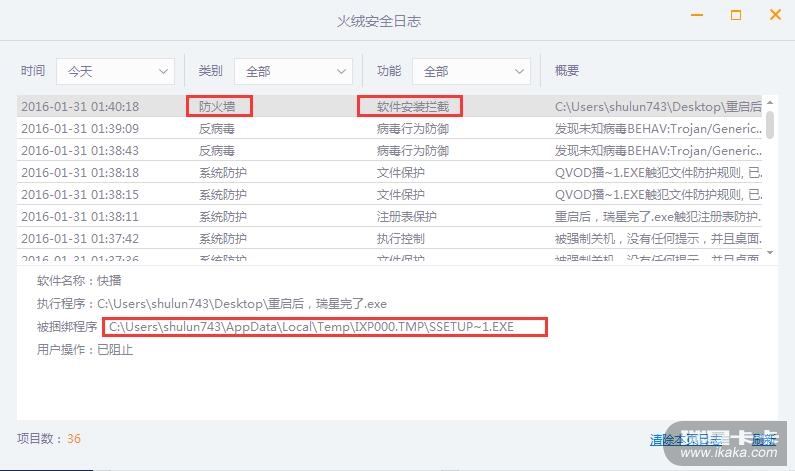Click the scroll-down arrow of the log list
The height and width of the screenshot is (471, 795).
[x=770, y=252]
